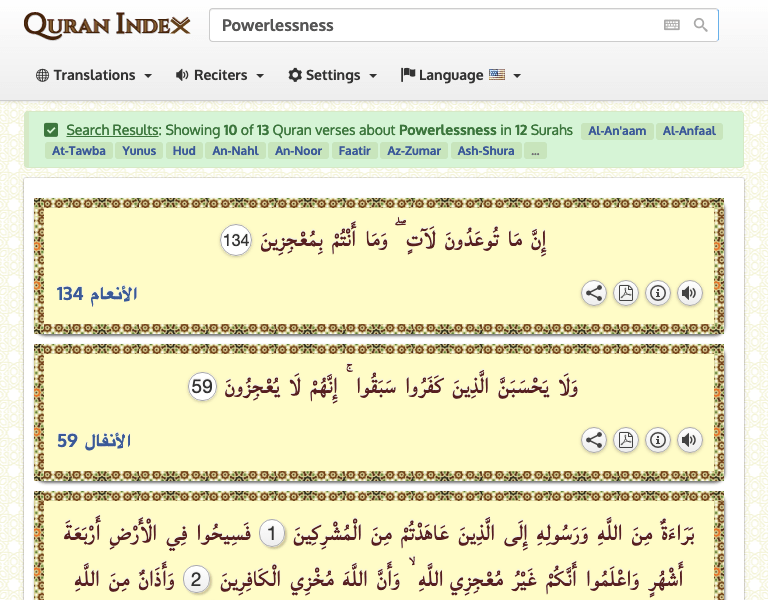Click the Search Results link
This screenshot has width=768, height=600.
[x=112, y=130]
